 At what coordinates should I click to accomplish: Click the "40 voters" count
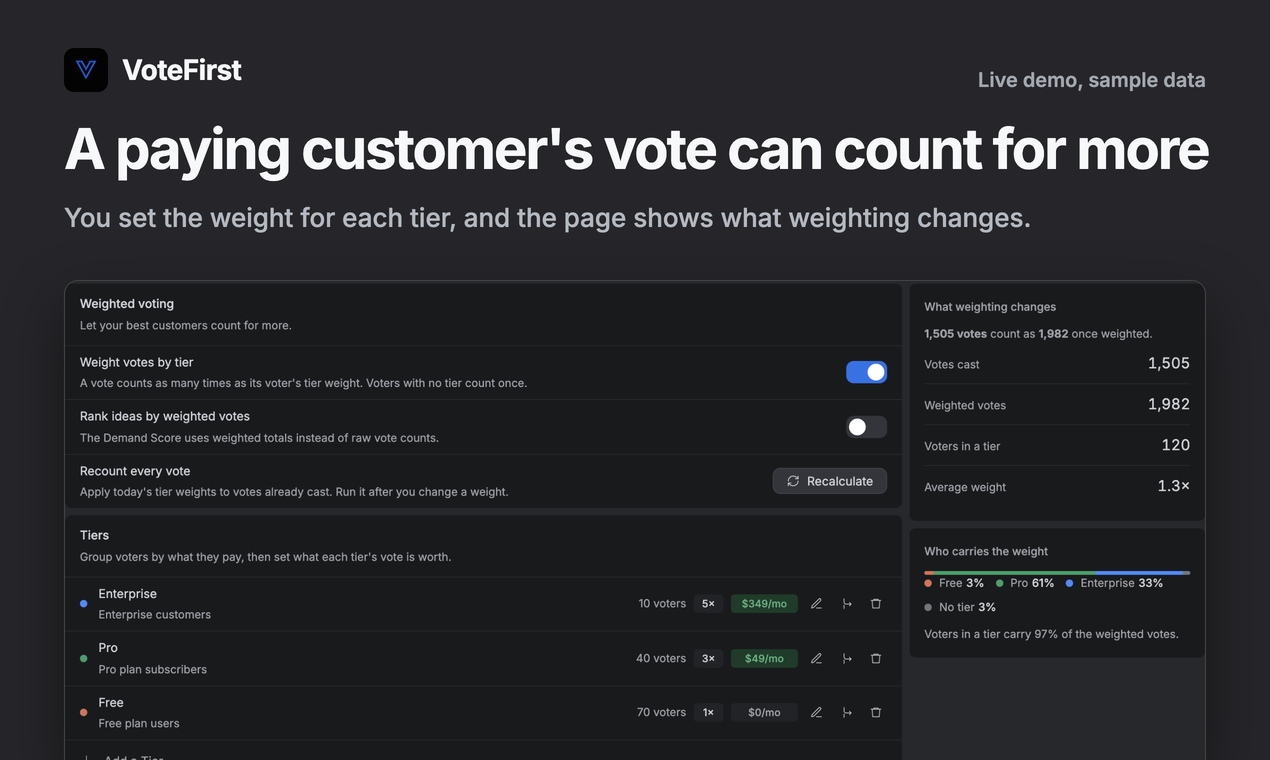661,658
